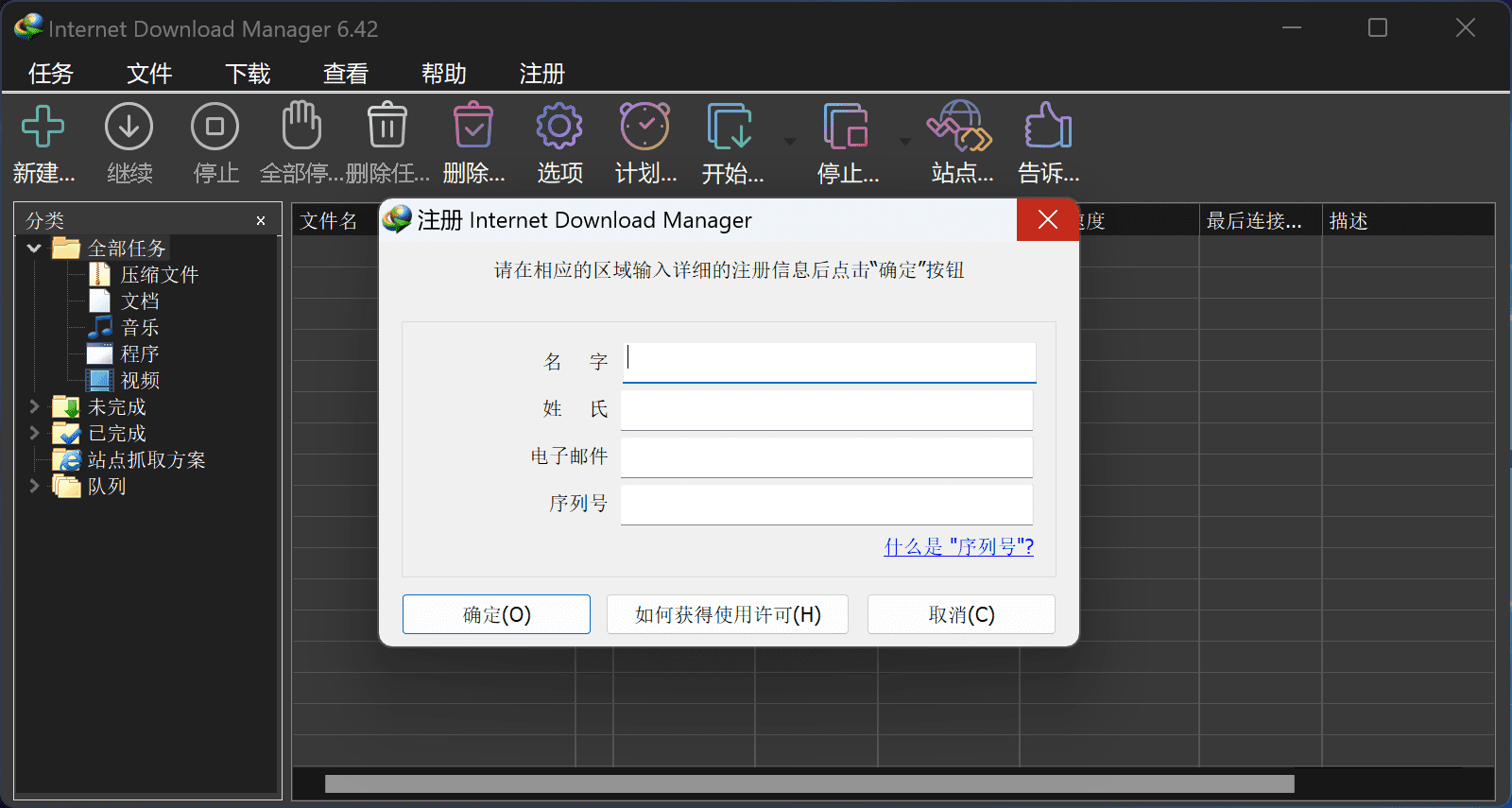Viewport: 1512px width, 808px height.
Task: Select 文档 category in tree
Action: coord(140,301)
